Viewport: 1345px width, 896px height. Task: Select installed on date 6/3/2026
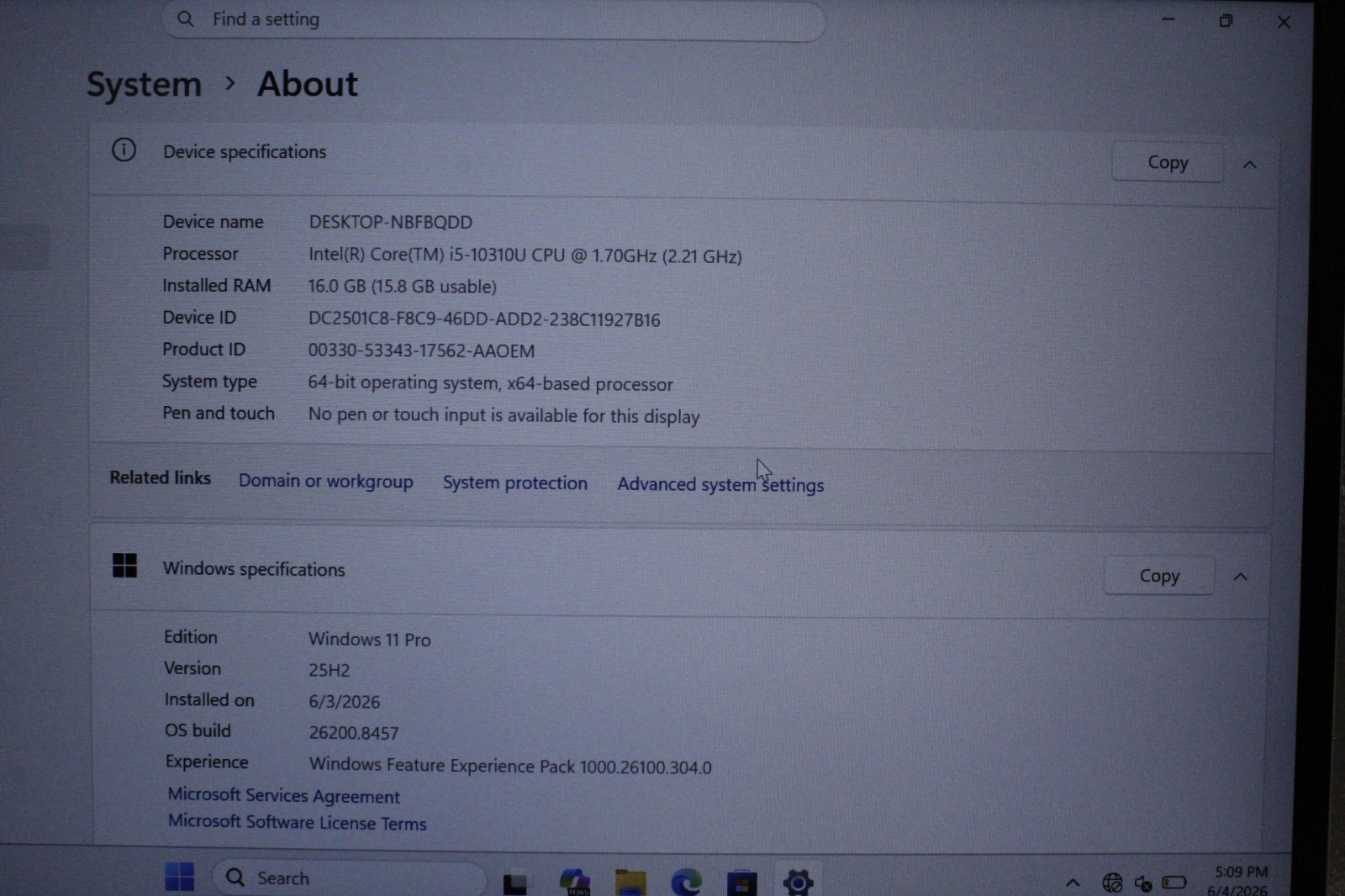click(344, 702)
